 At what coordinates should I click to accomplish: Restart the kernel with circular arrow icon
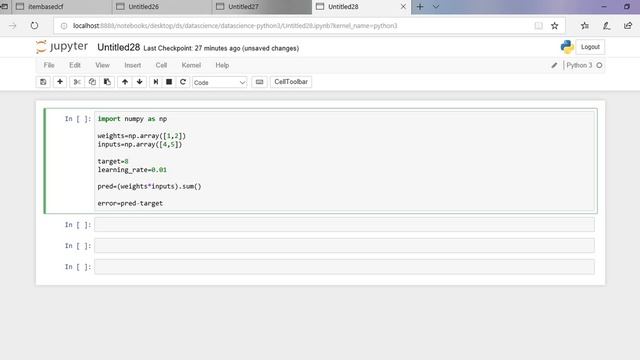[183, 82]
